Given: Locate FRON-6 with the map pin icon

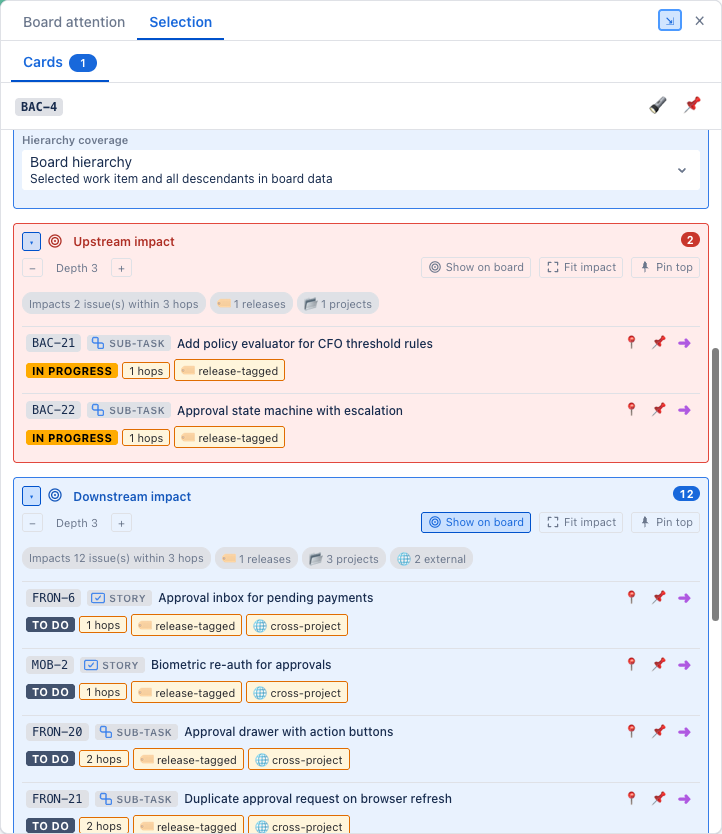Looking at the screenshot, I should pos(632,597).
